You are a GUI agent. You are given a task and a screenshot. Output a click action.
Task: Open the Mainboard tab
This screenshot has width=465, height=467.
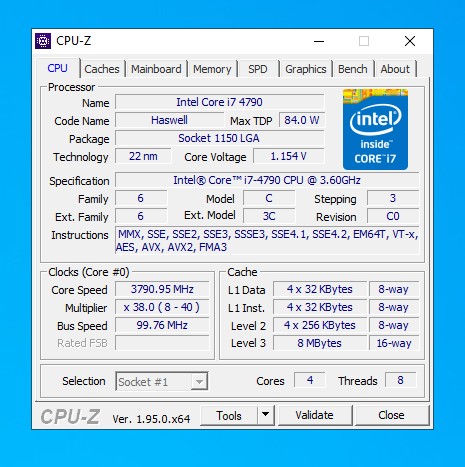[156, 69]
